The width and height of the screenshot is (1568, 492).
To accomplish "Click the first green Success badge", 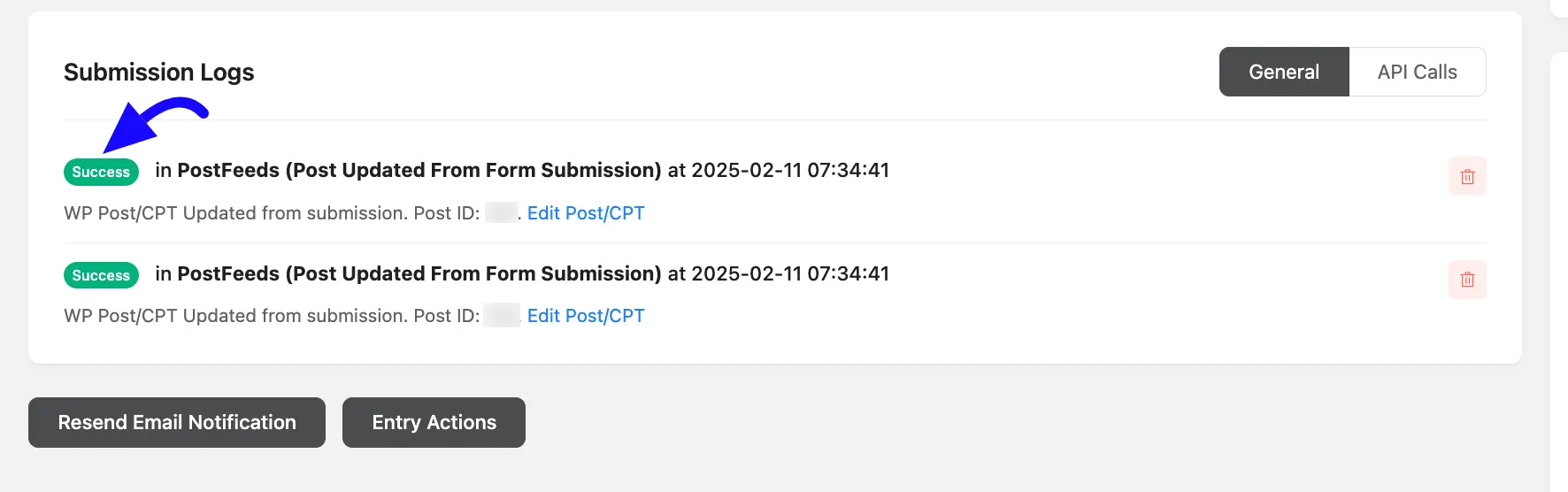I will tap(101, 172).
